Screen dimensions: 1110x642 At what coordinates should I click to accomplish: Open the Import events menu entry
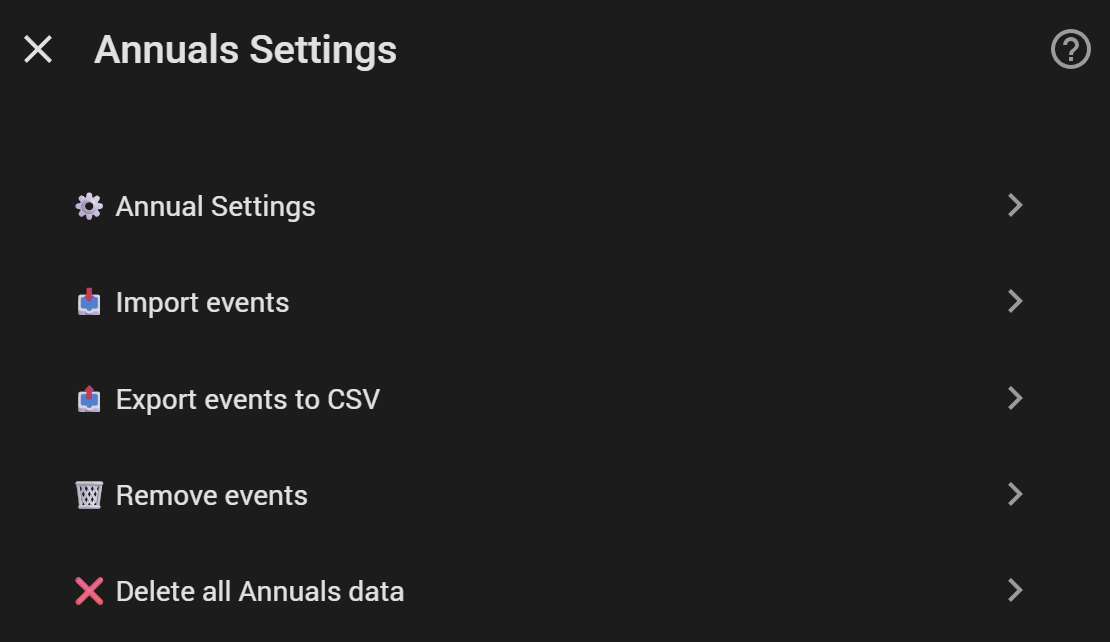[x=202, y=303]
